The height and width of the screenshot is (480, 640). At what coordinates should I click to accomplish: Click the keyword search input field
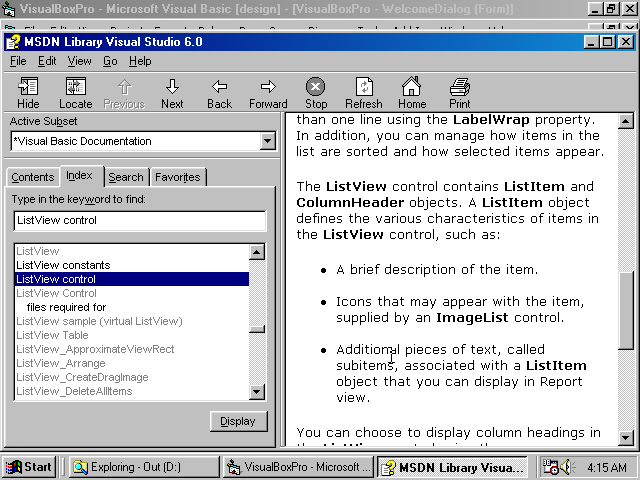pos(139,220)
